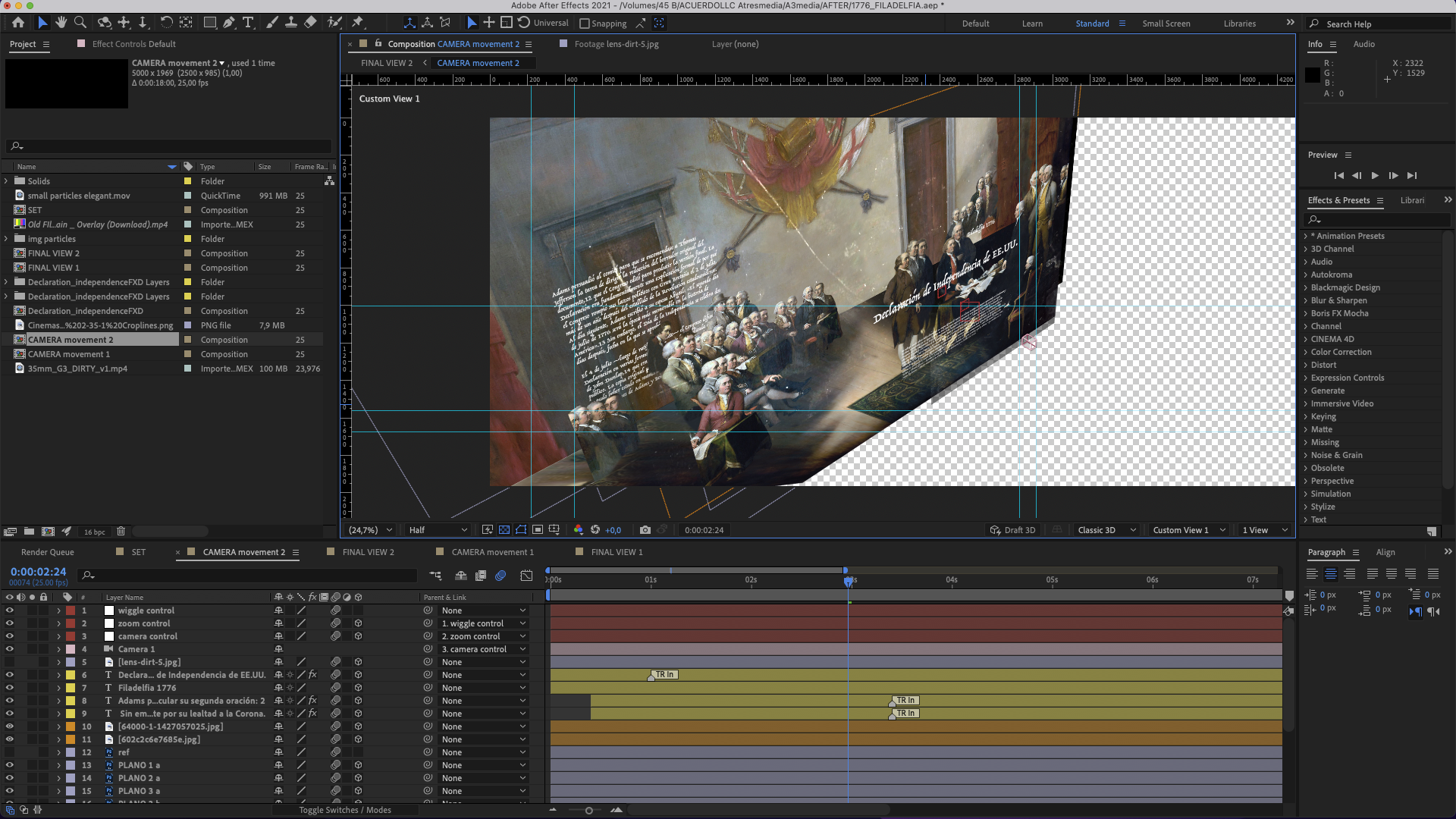Screen dimensions: 1456x819
Task: Play the preview with play button
Action: coord(1375,175)
